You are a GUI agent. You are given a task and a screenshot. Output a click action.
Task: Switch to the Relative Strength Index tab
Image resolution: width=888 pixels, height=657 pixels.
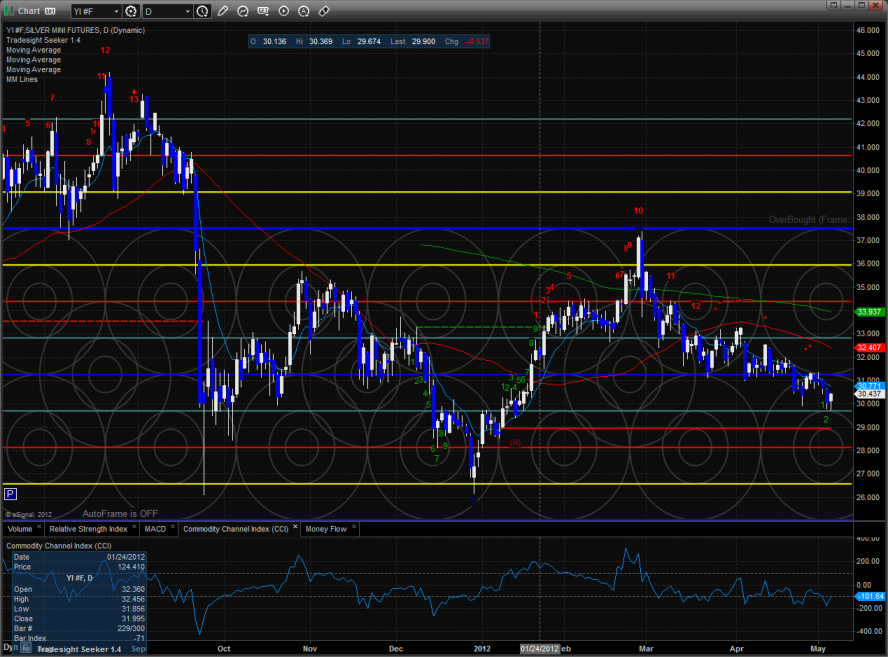tap(89, 527)
